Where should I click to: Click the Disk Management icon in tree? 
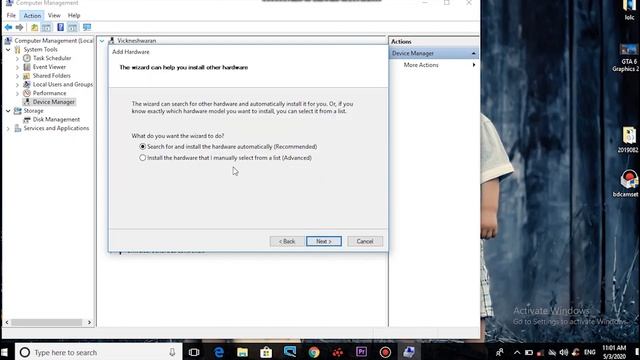point(27,120)
